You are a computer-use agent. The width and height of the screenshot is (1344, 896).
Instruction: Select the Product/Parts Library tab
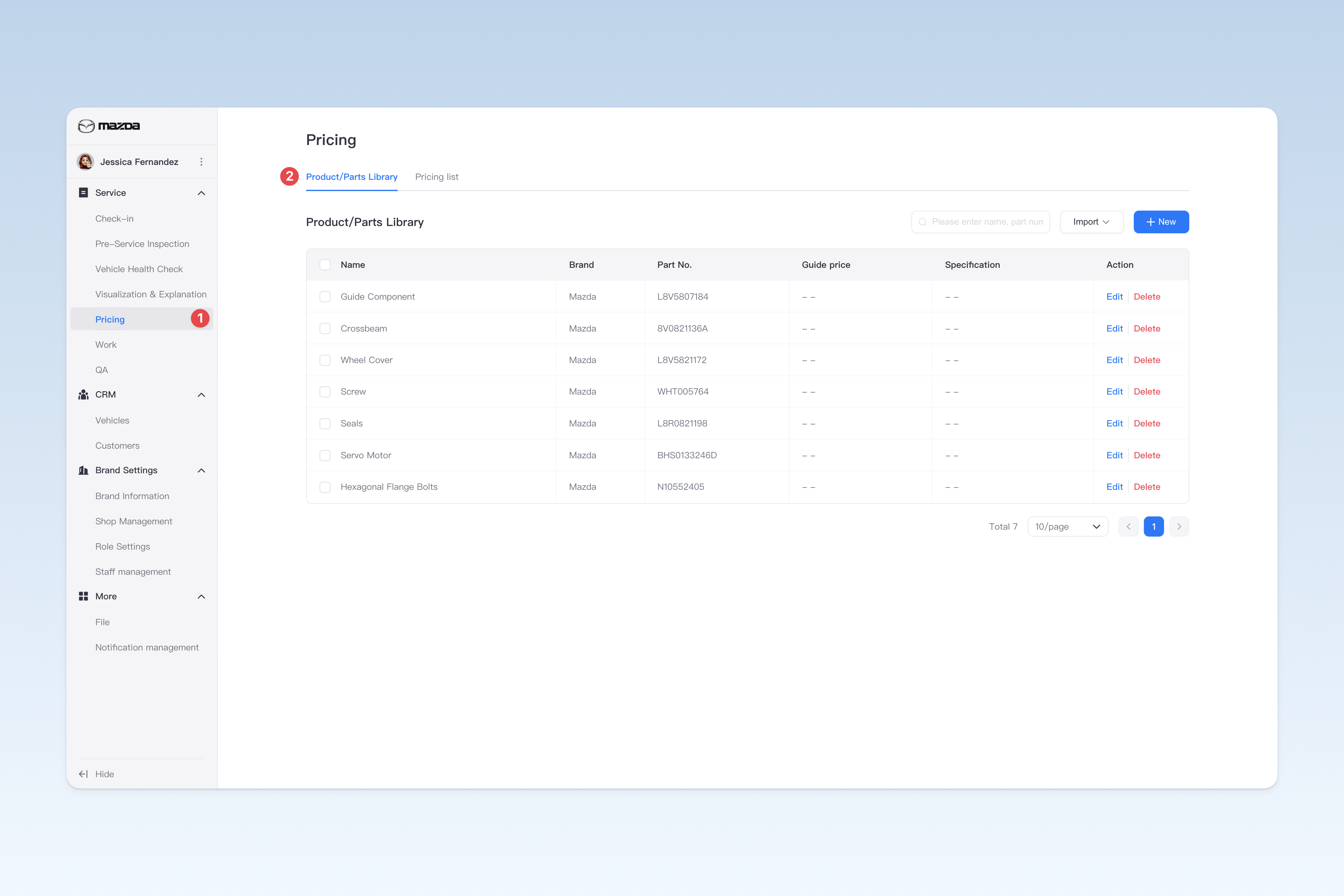[x=352, y=177]
